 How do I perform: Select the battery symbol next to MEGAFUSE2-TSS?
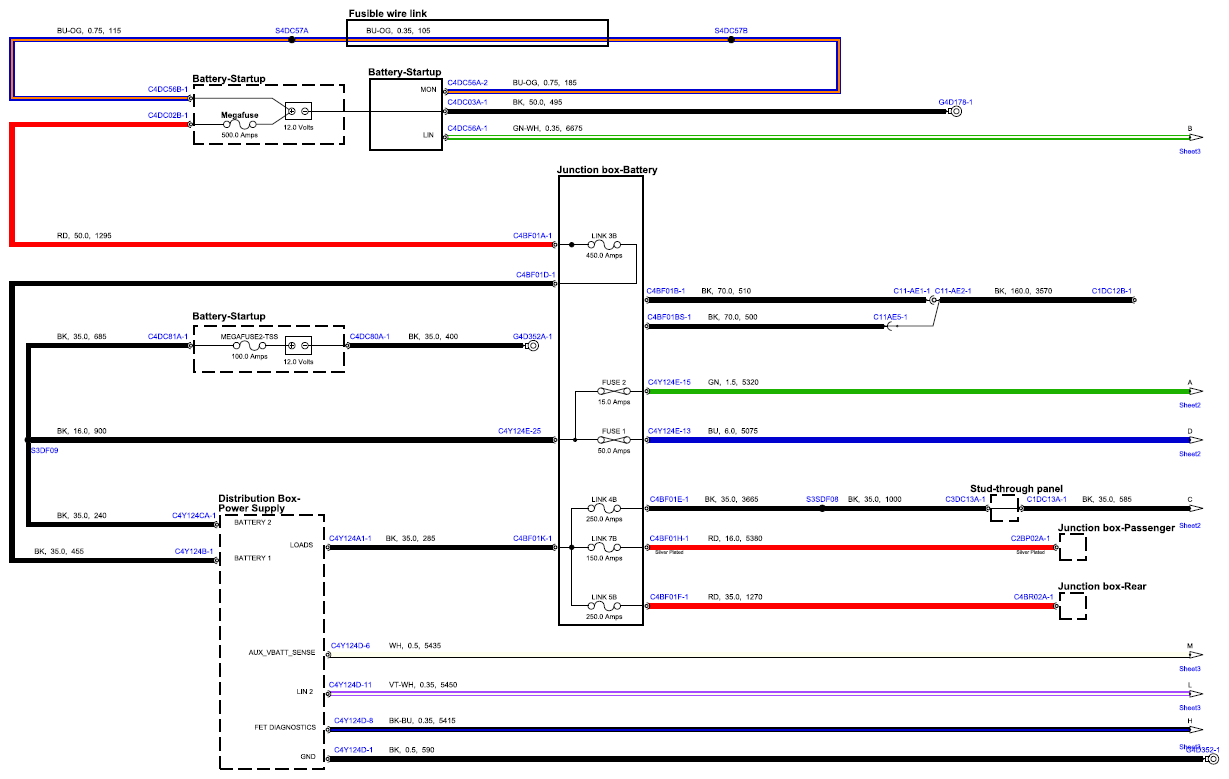(x=298, y=346)
